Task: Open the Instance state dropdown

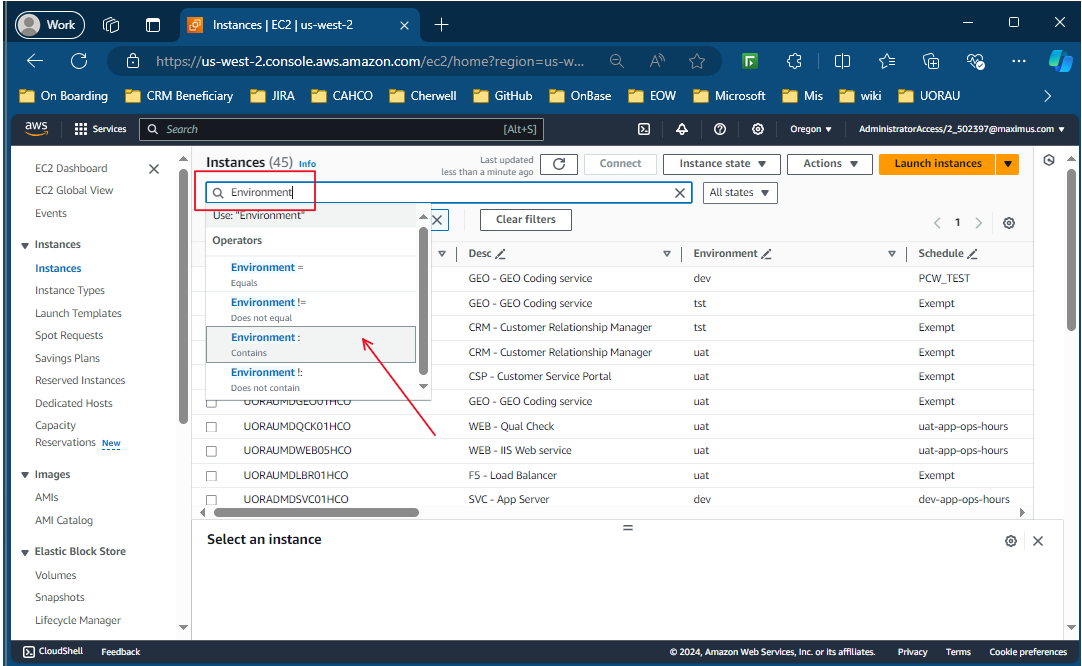Action: (722, 164)
